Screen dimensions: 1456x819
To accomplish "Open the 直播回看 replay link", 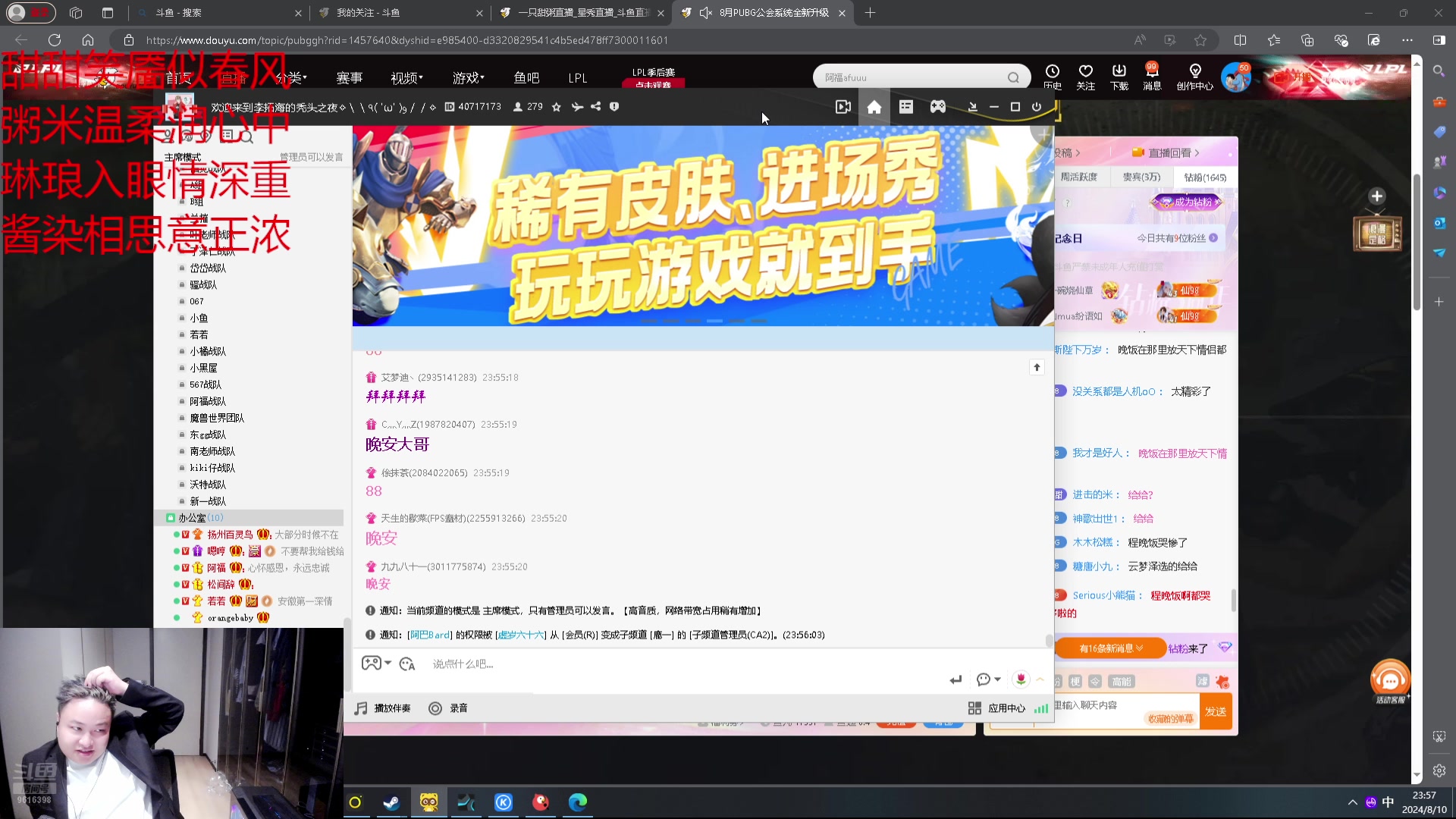I will pyautogui.click(x=1168, y=152).
